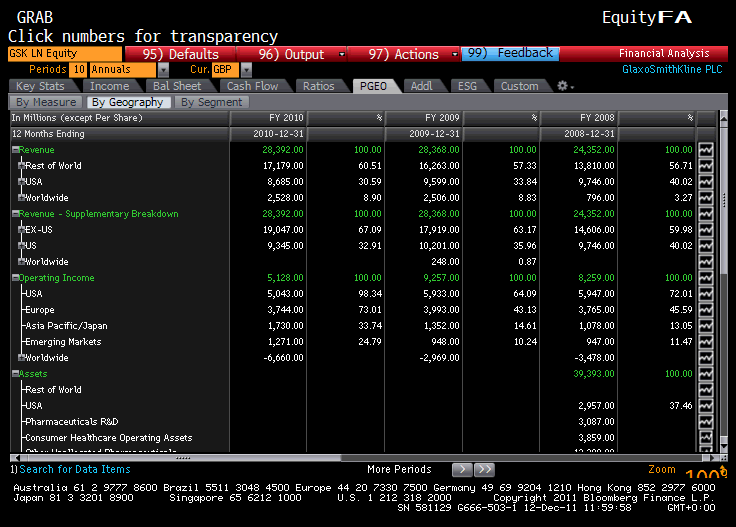Click the Search for Data Items link
736x527 pixels.
(x=75, y=469)
